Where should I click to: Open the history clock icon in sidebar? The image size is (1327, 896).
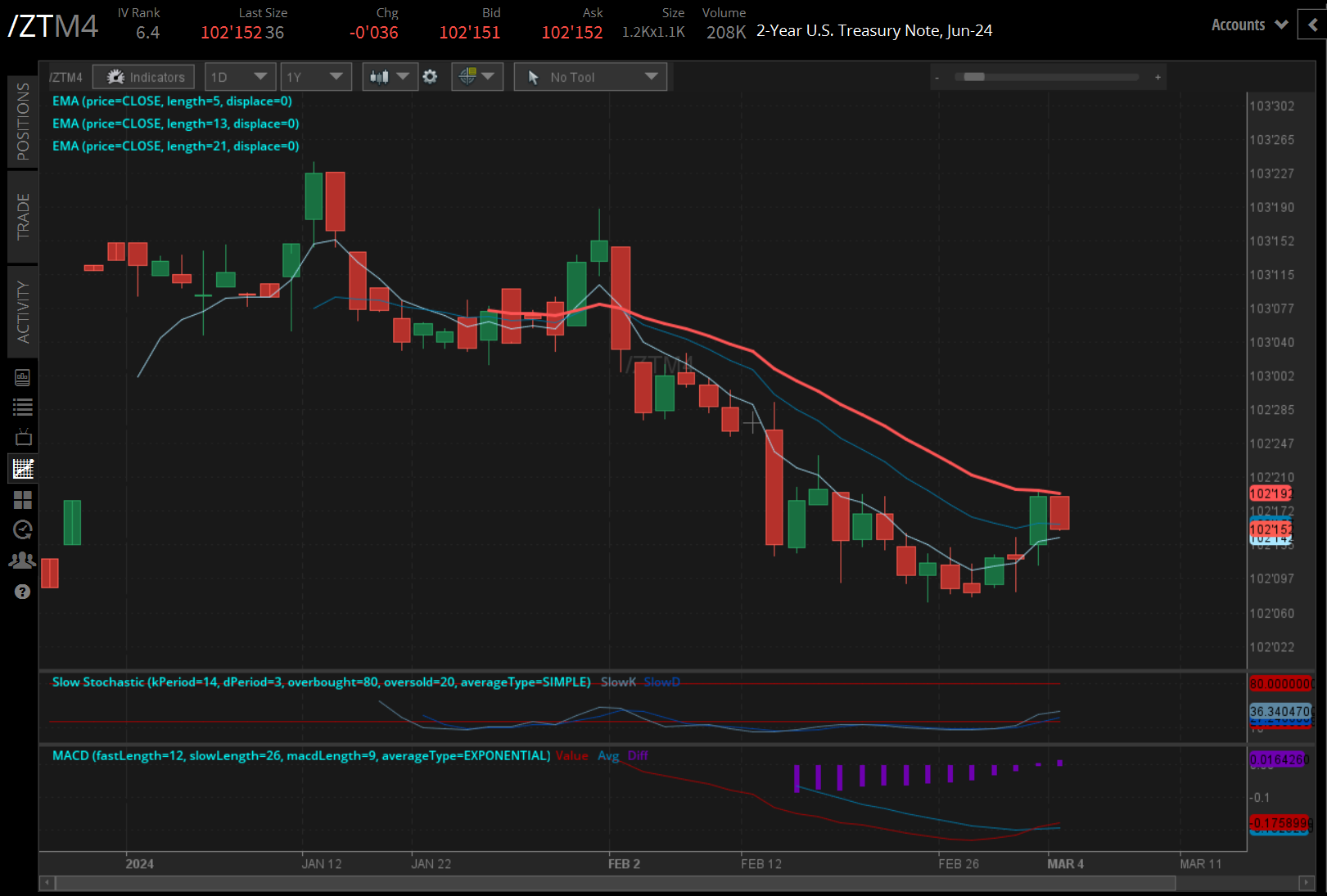(23, 529)
